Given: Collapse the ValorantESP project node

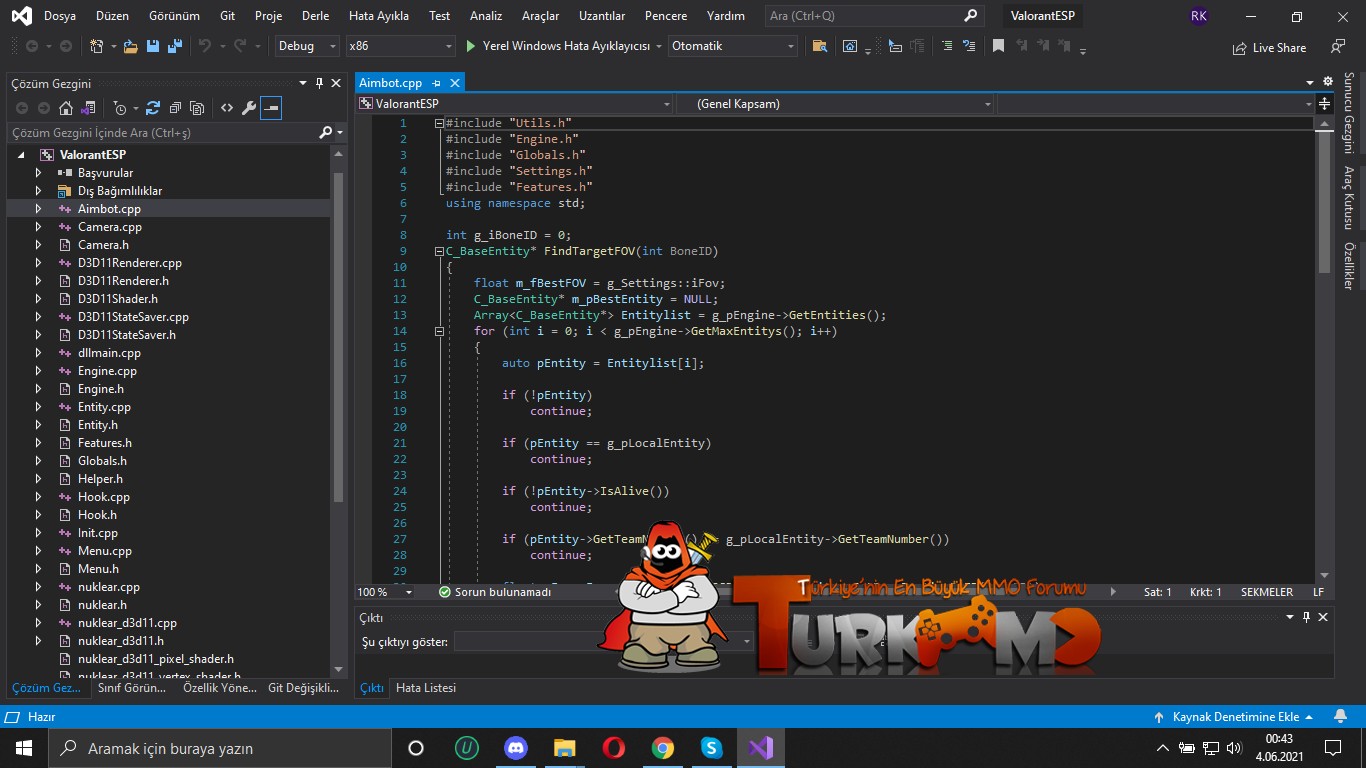Looking at the screenshot, I should (x=21, y=155).
